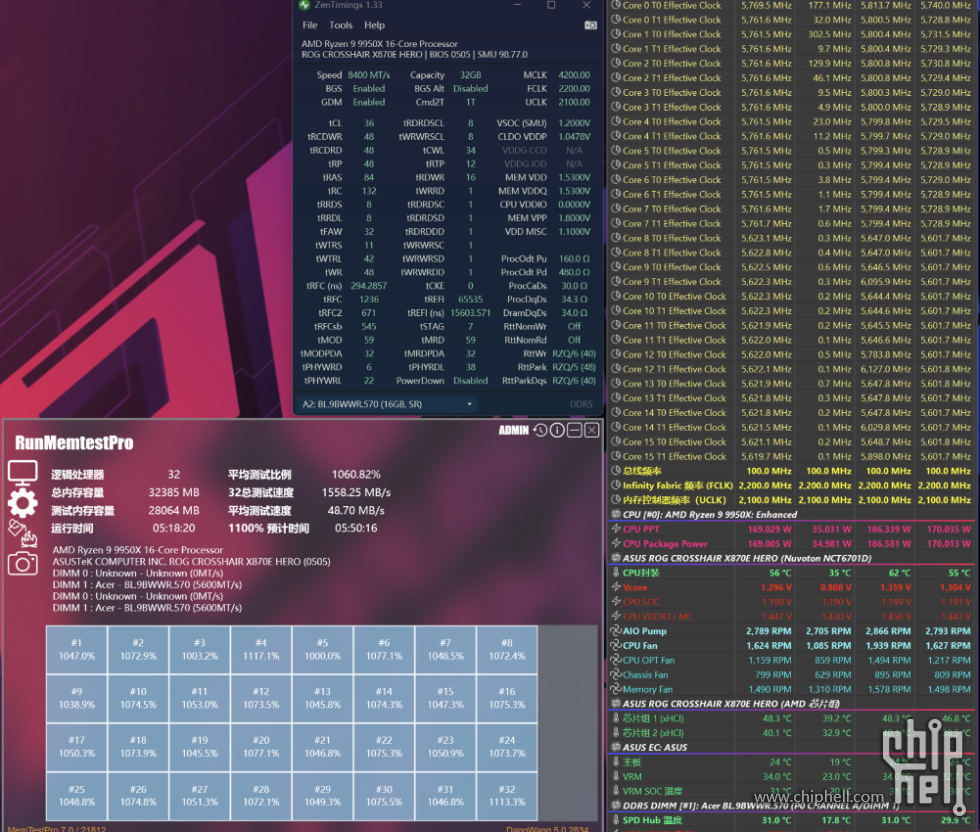Click the ZenTimings screenshot camera icon

(x=590, y=25)
